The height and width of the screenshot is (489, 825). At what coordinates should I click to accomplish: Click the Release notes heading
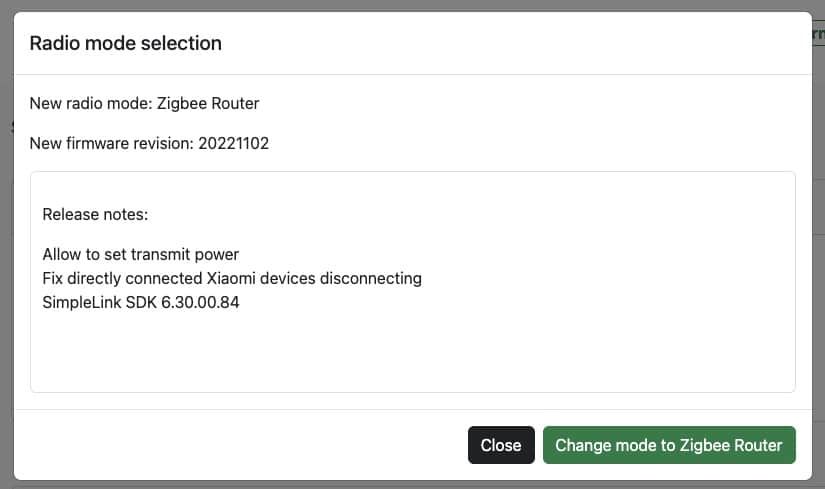(x=95, y=214)
